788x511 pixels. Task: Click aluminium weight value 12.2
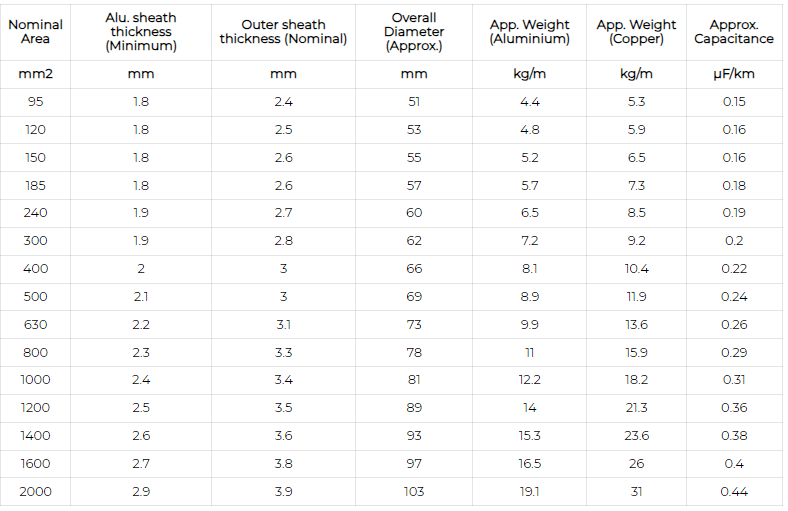529,380
